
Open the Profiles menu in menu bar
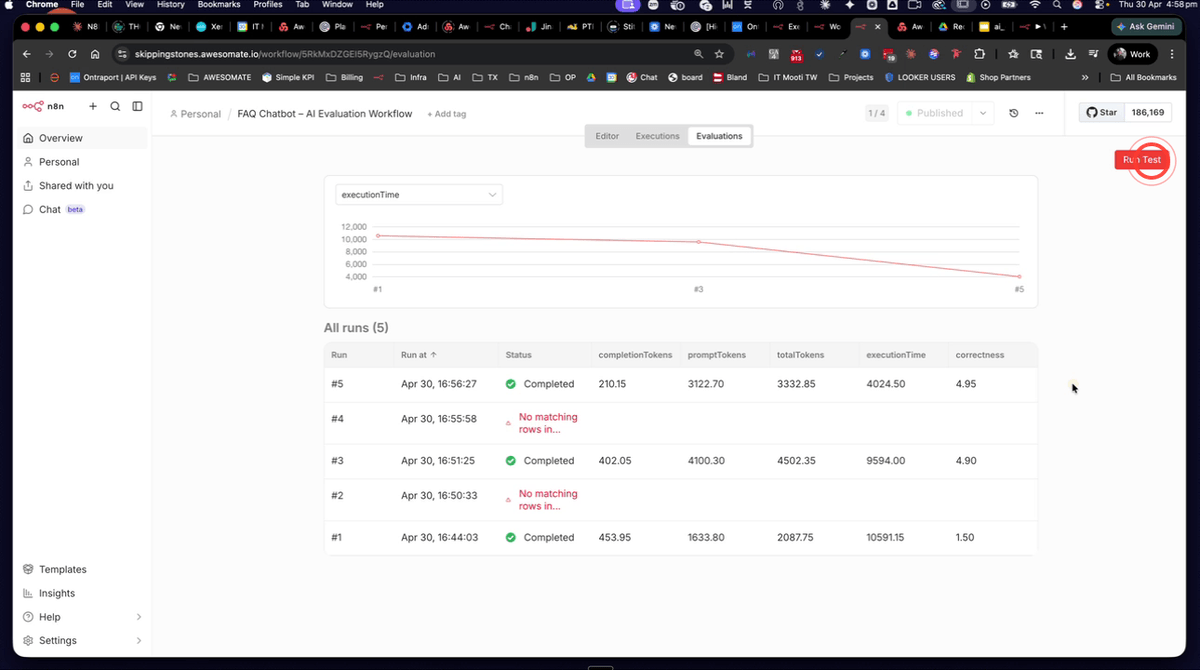tap(268, 5)
